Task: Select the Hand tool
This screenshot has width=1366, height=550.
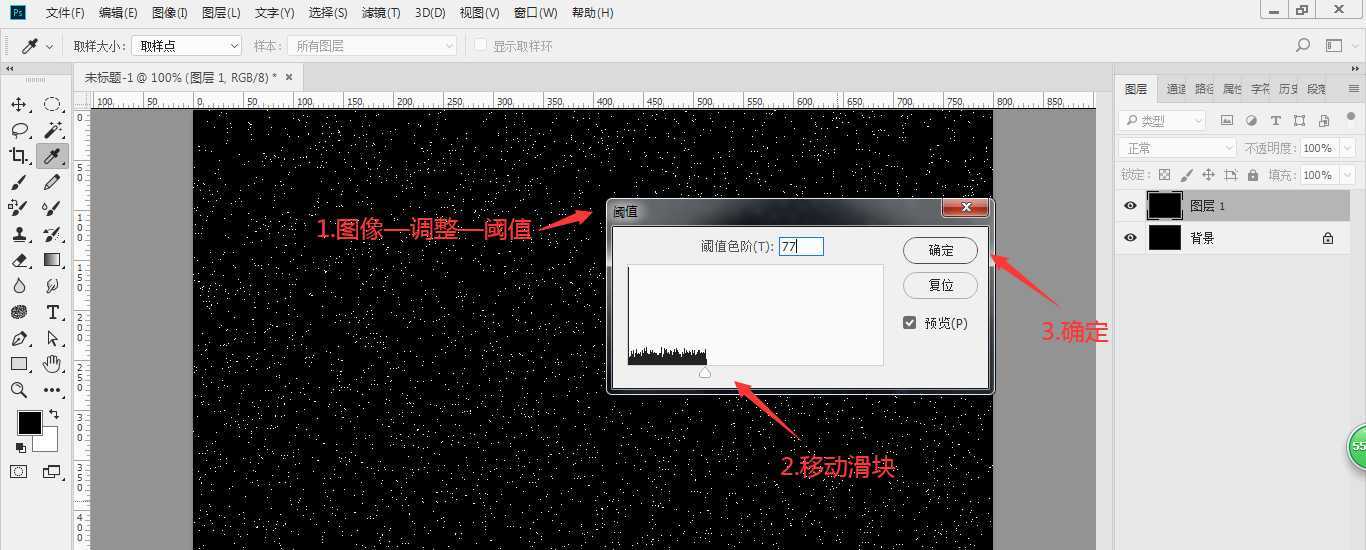Action: 52,364
